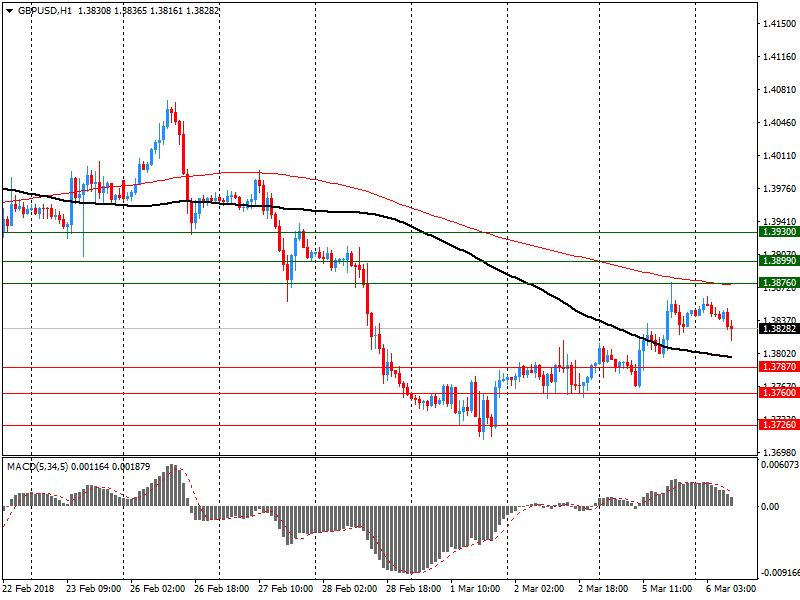This screenshot has height=600, width=800.
Task: Click the 28 Feb 02:00 time label
Action: (x=349, y=589)
